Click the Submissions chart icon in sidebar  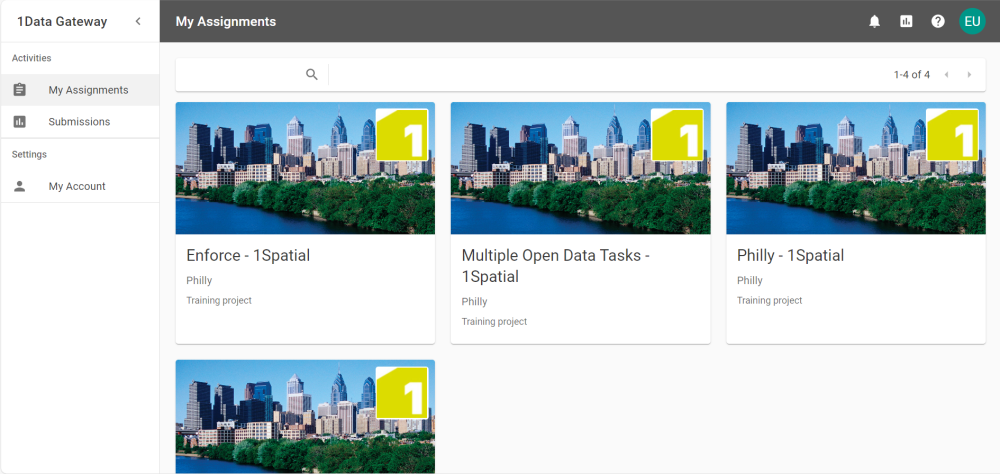click(20, 121)
